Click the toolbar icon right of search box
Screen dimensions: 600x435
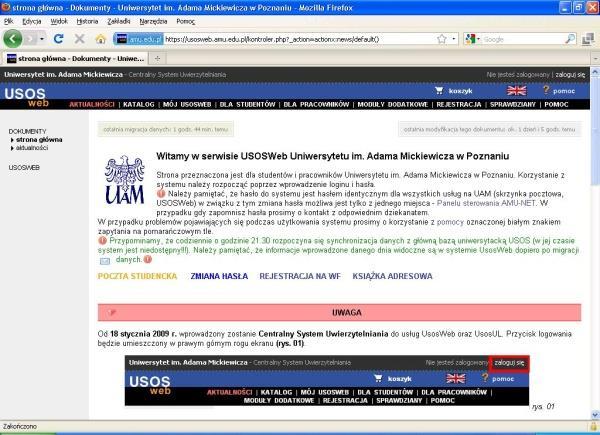coord(588,39)
